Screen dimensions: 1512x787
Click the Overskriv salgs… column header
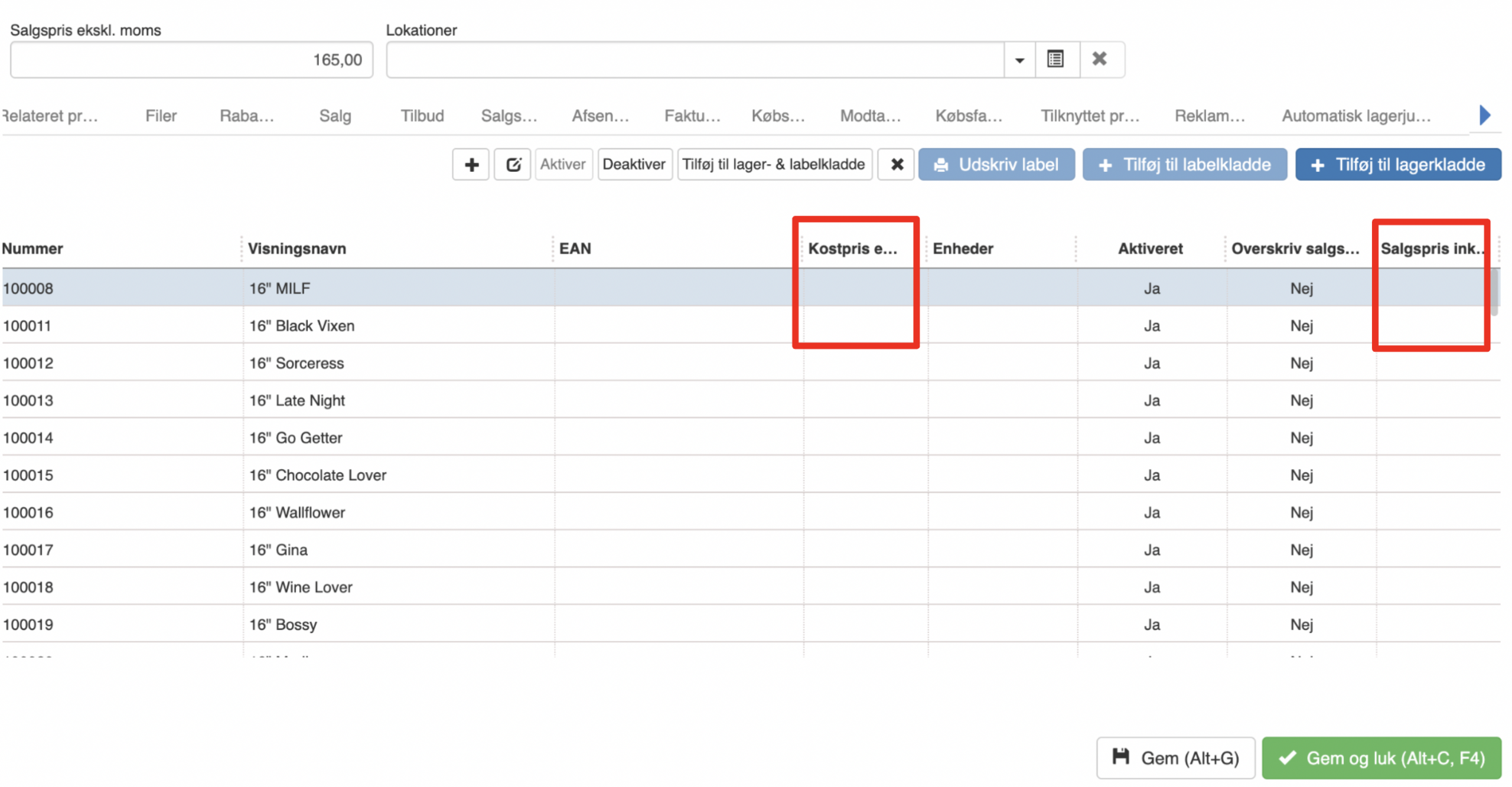tap(1295, 249)
